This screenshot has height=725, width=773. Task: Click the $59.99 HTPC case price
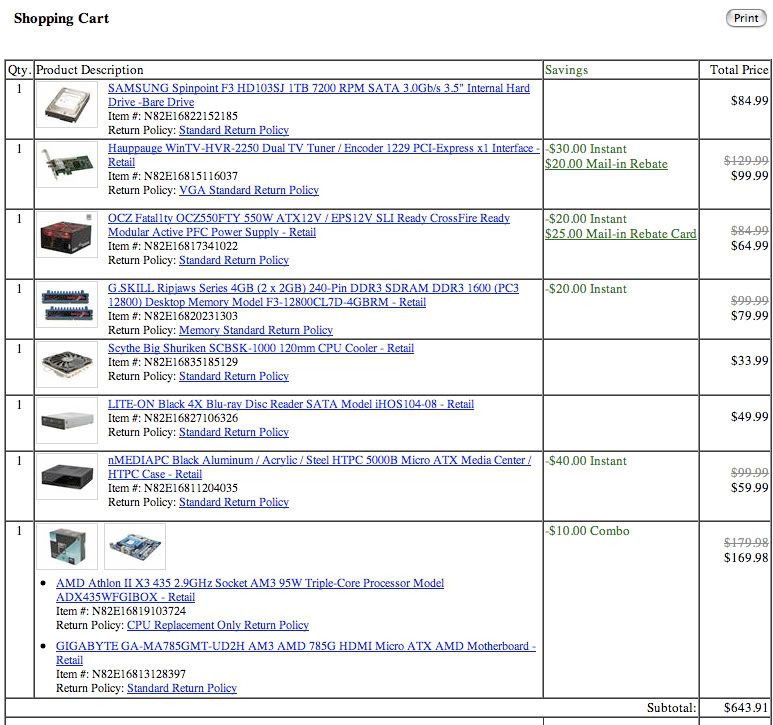coord(749,488)
